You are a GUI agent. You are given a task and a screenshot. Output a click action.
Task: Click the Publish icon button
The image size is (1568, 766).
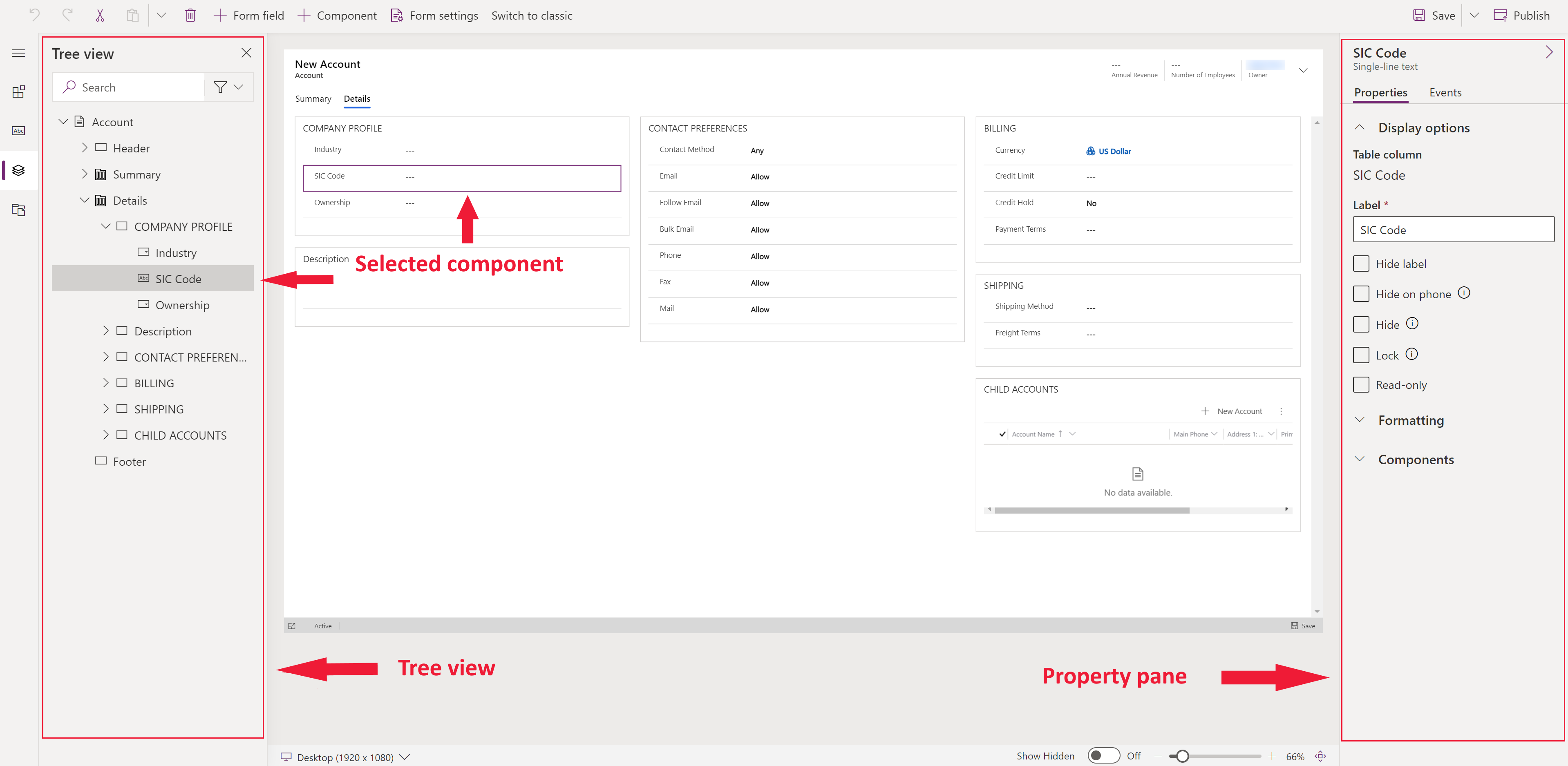tap(1501, 15)
